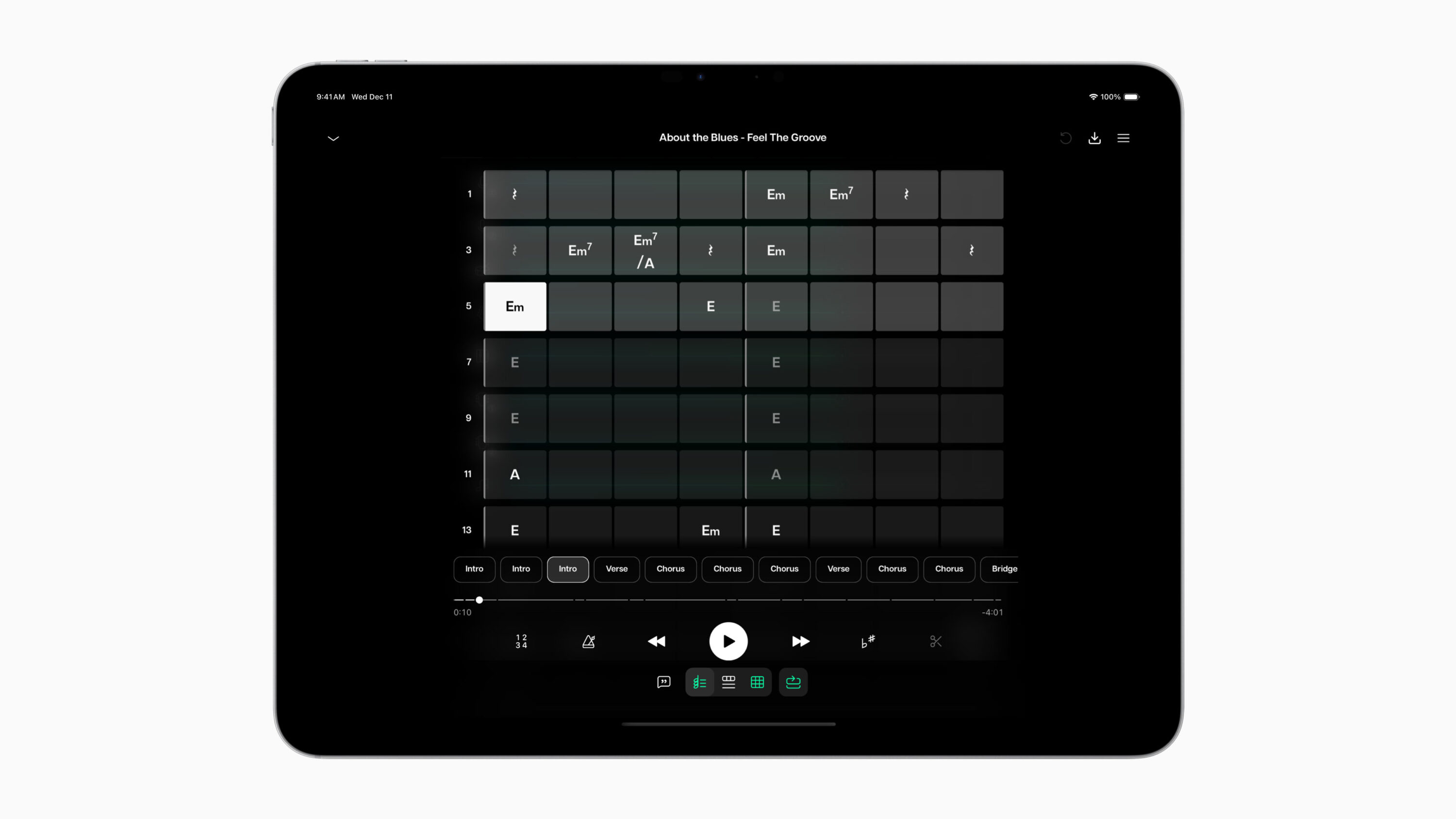Click the Verse section tab
This screenshot has width=1456, height=819.
tap(617, 568)
